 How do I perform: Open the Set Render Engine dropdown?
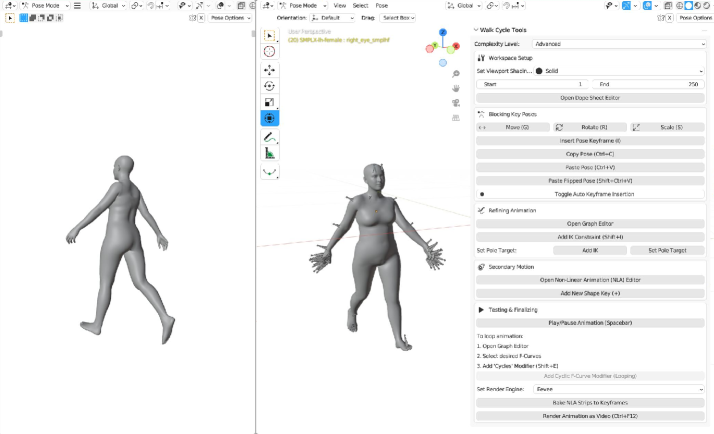coord(620,388)
